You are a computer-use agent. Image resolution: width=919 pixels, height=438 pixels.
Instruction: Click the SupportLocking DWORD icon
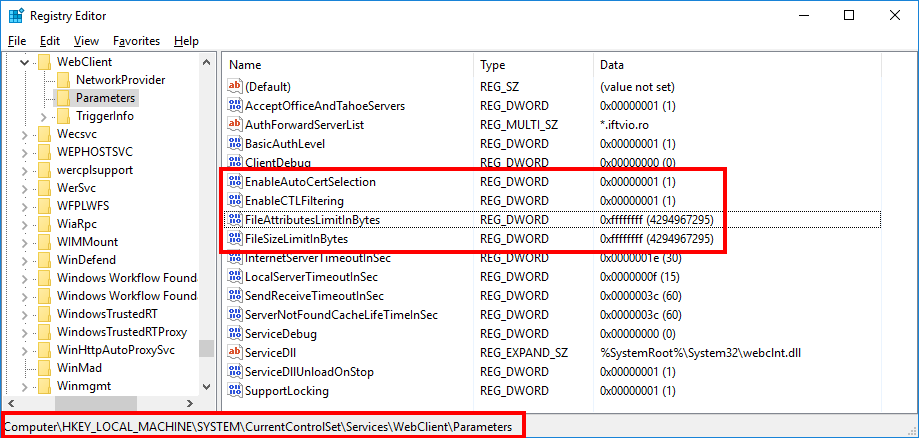(x=235, y=391)
